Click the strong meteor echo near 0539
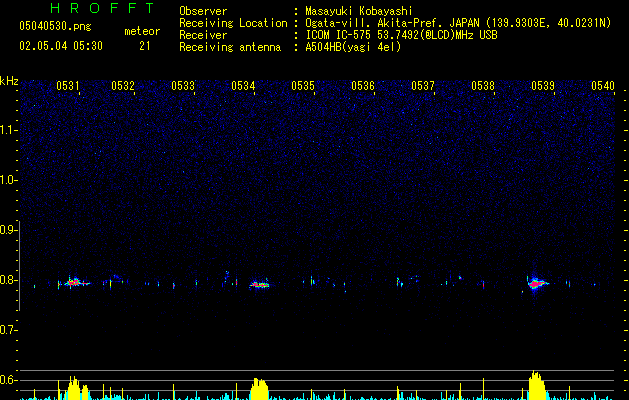The image size is (629, 400). tap(536, 283)
